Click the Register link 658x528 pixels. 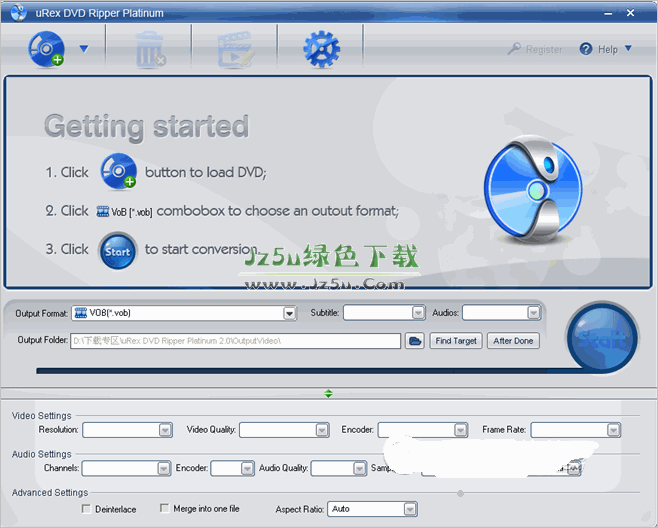[x=544, y=50]
